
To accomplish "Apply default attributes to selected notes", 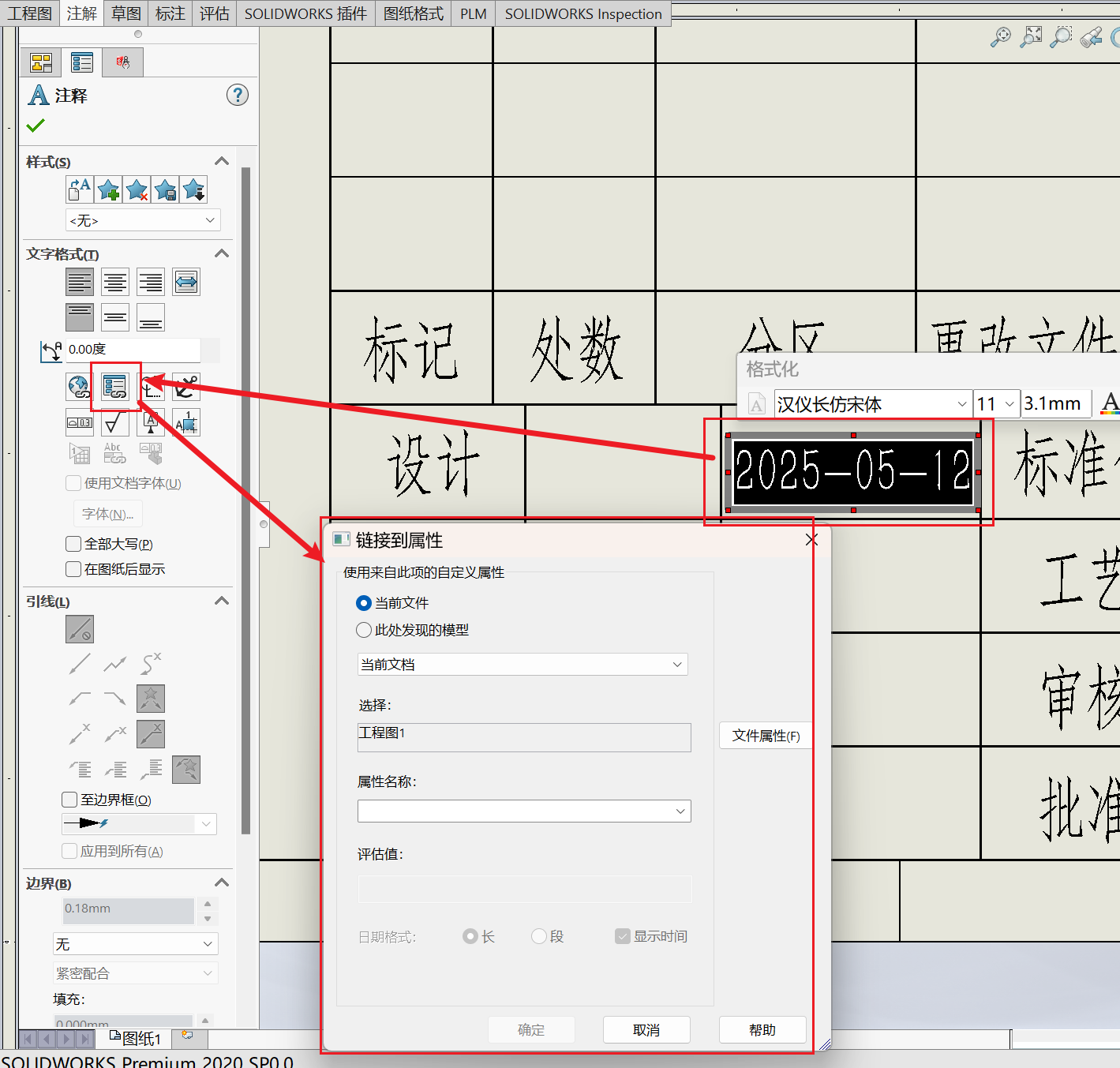I will point(80,189).
